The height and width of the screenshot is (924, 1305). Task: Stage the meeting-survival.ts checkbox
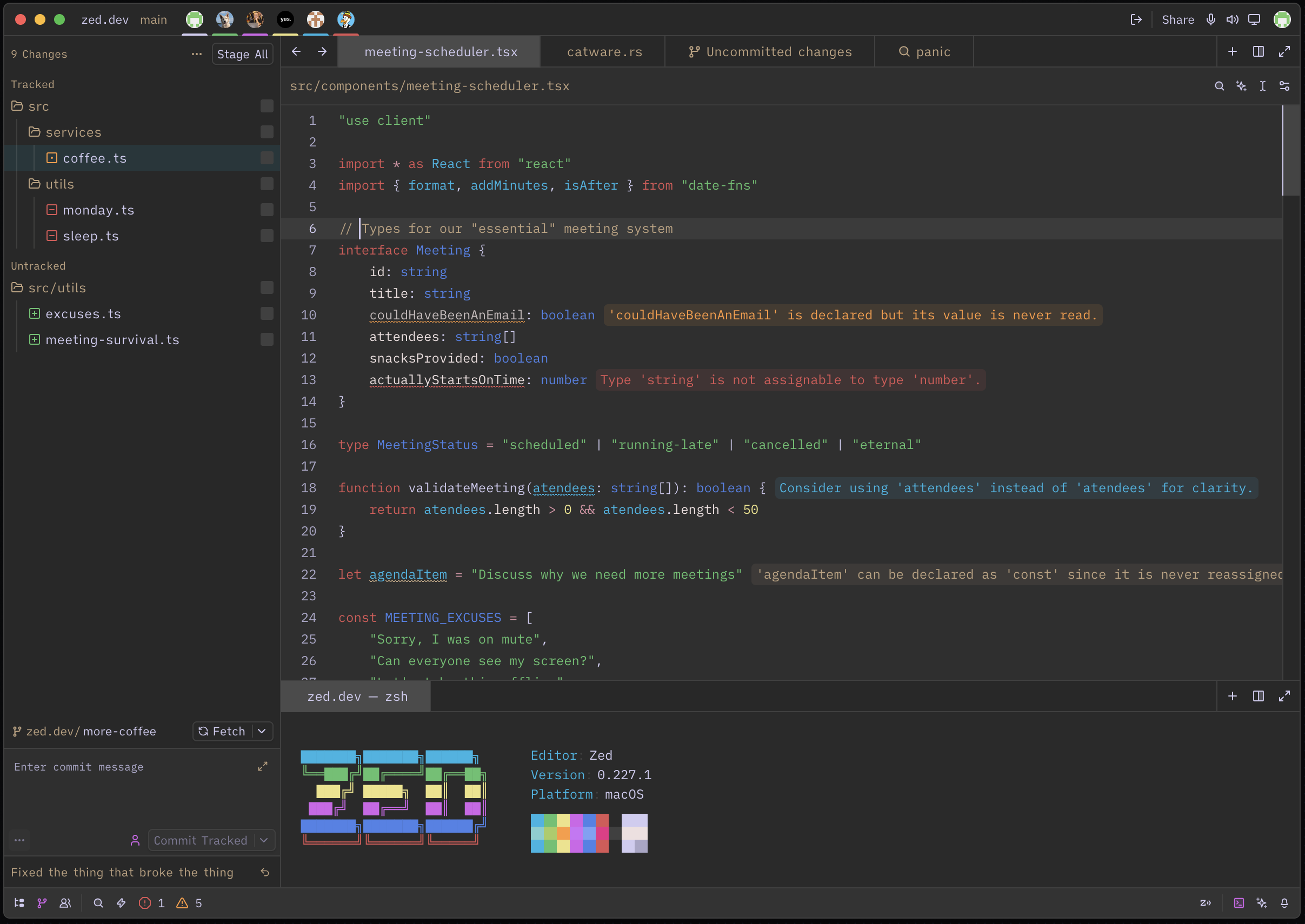[267, 340]
